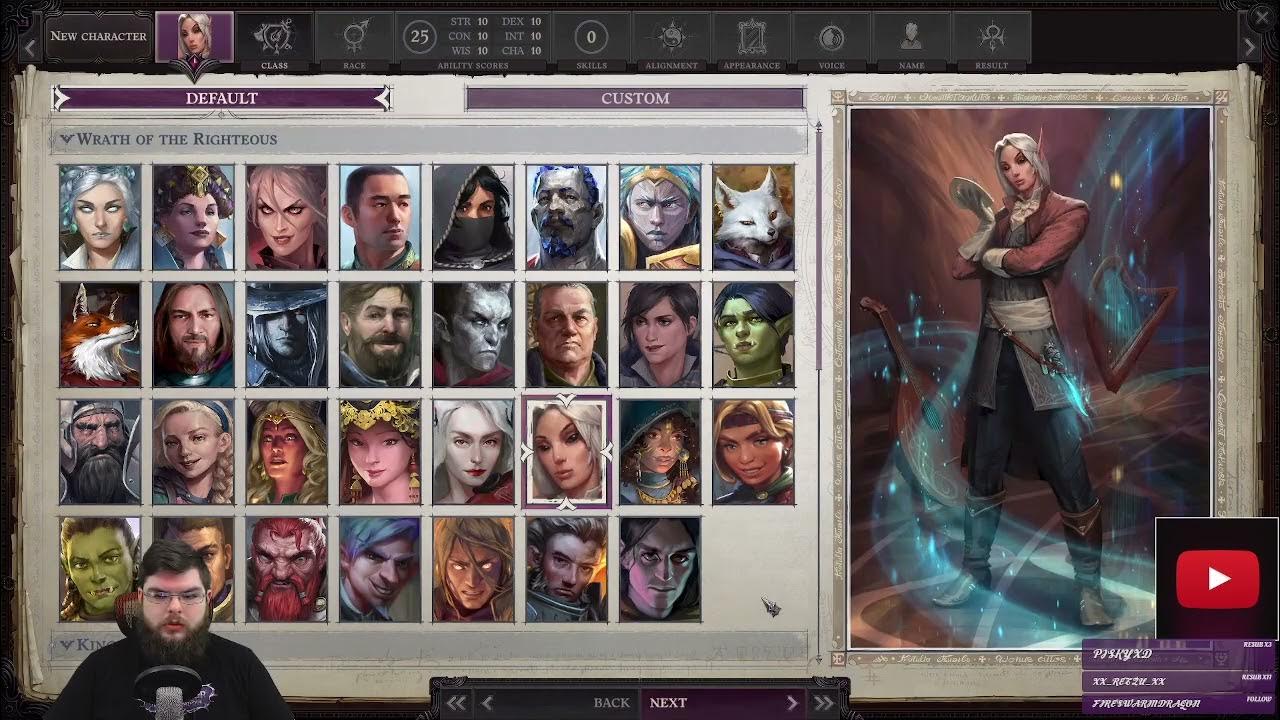Open the Ability Scores step
1280x720 pixels.
[473, 41]
